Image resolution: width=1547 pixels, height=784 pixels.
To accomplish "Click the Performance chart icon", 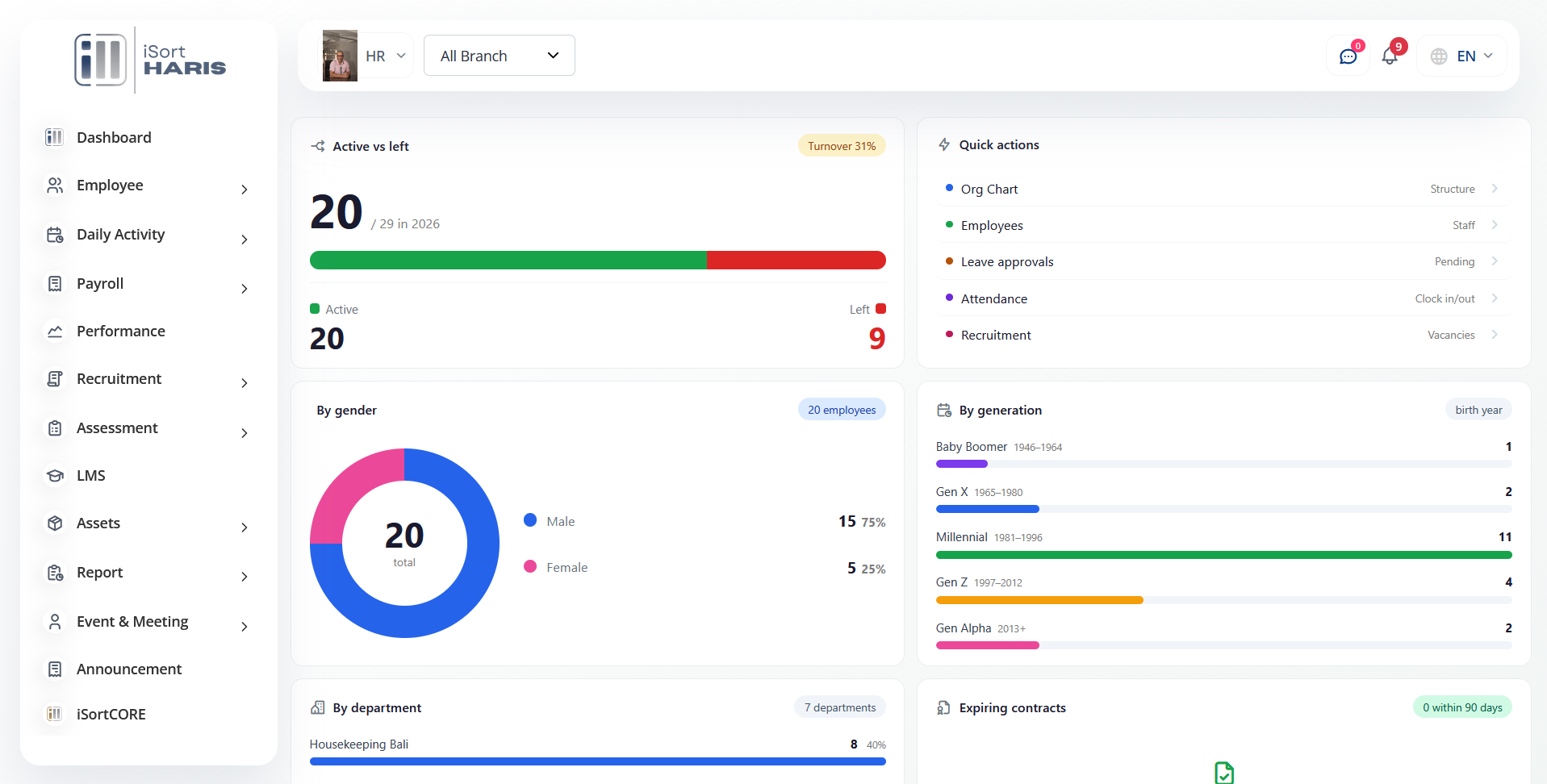I will click(55, 332).
